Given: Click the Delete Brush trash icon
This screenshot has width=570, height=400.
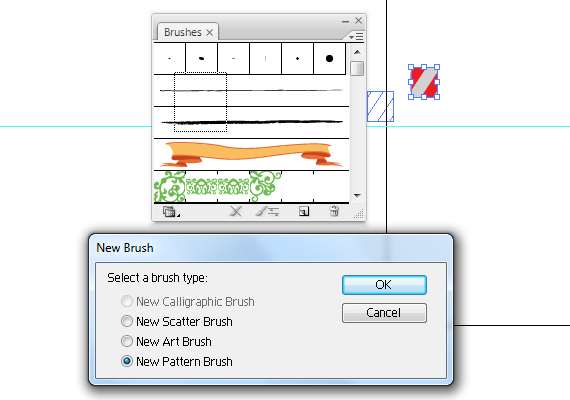Looking at the screenshot, I should pyautogui.click(x=334, y=211).
